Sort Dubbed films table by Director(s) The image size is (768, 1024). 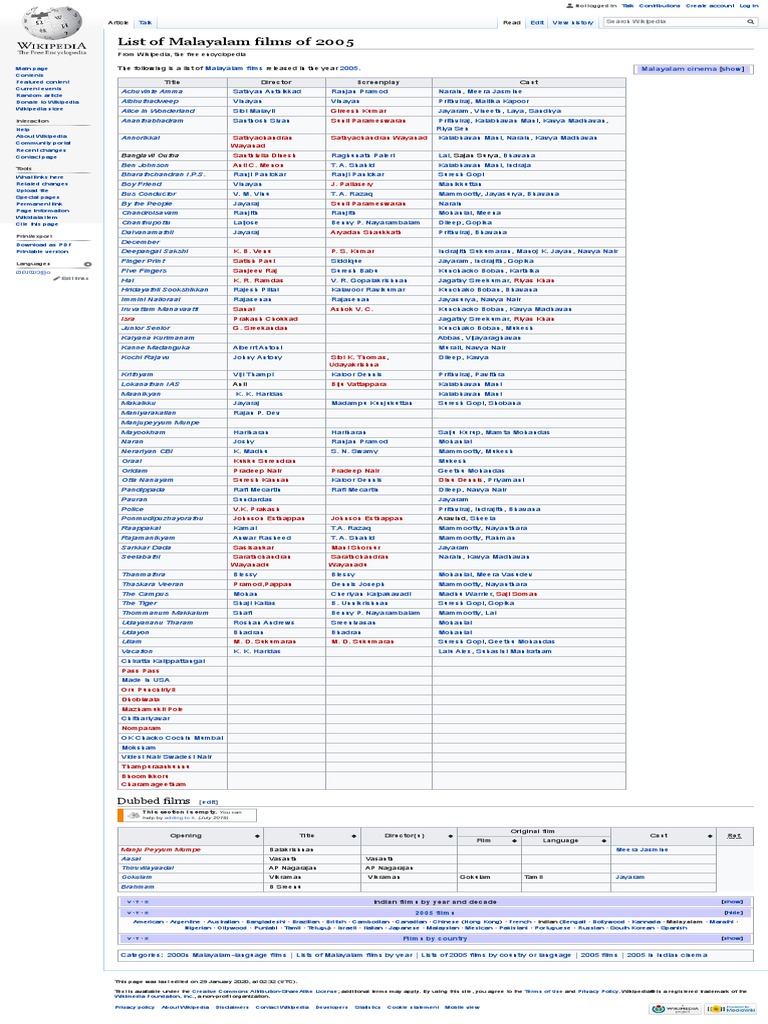(450, 837)
